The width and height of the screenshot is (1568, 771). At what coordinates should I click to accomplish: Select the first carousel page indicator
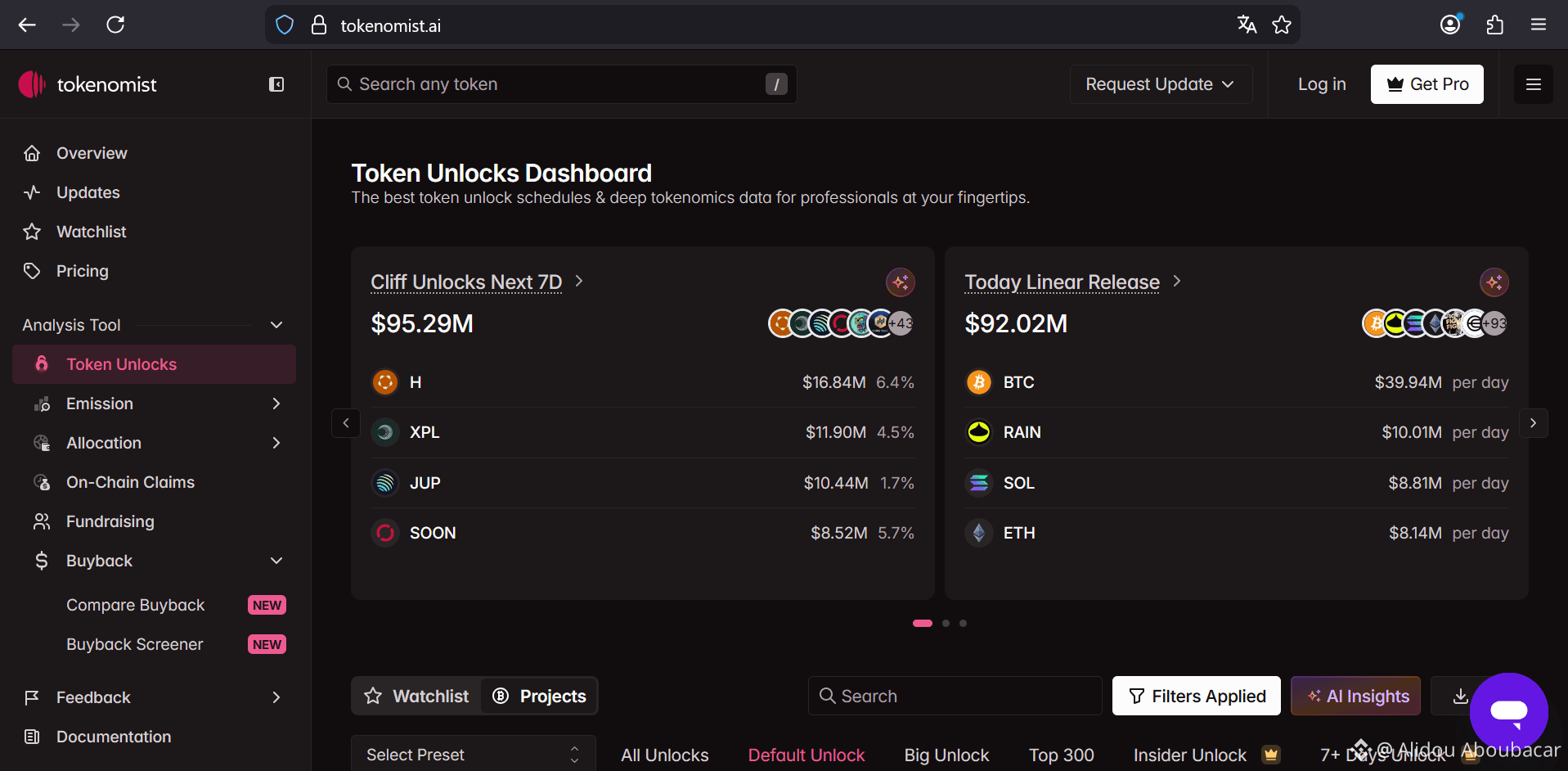(x=923, y=624)
